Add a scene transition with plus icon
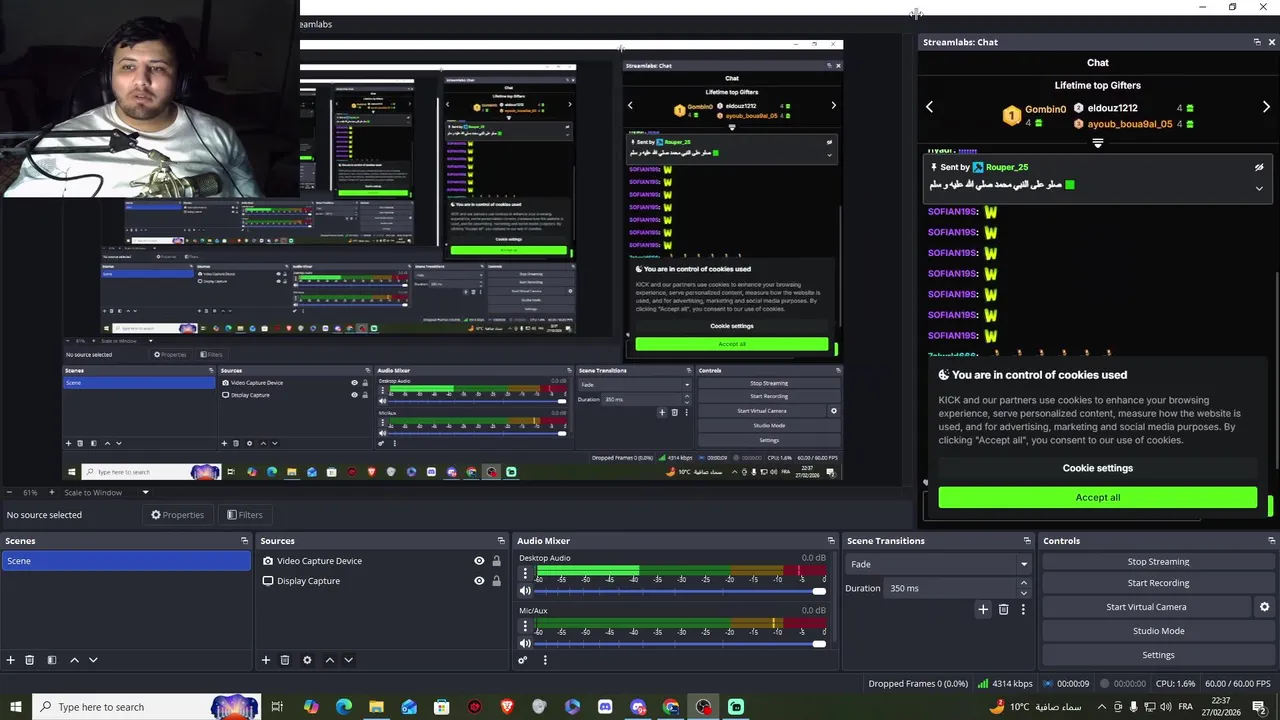 click(983, 609)
